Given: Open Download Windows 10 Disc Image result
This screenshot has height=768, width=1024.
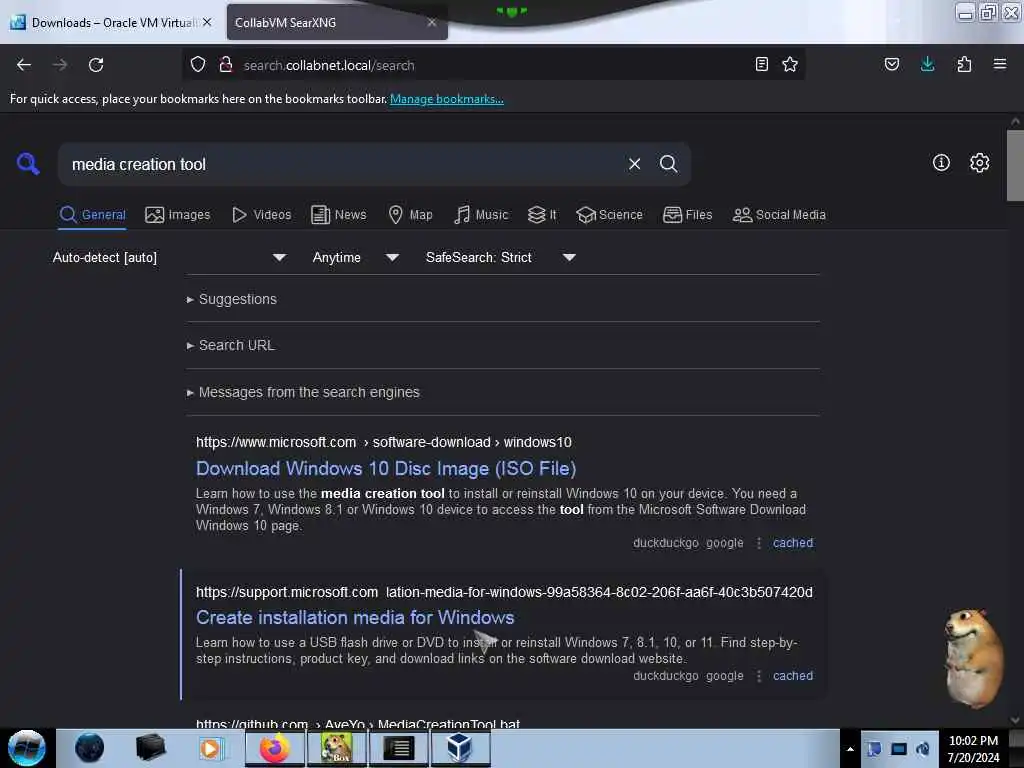Looking at the screenshot, I should coord(386,469).
